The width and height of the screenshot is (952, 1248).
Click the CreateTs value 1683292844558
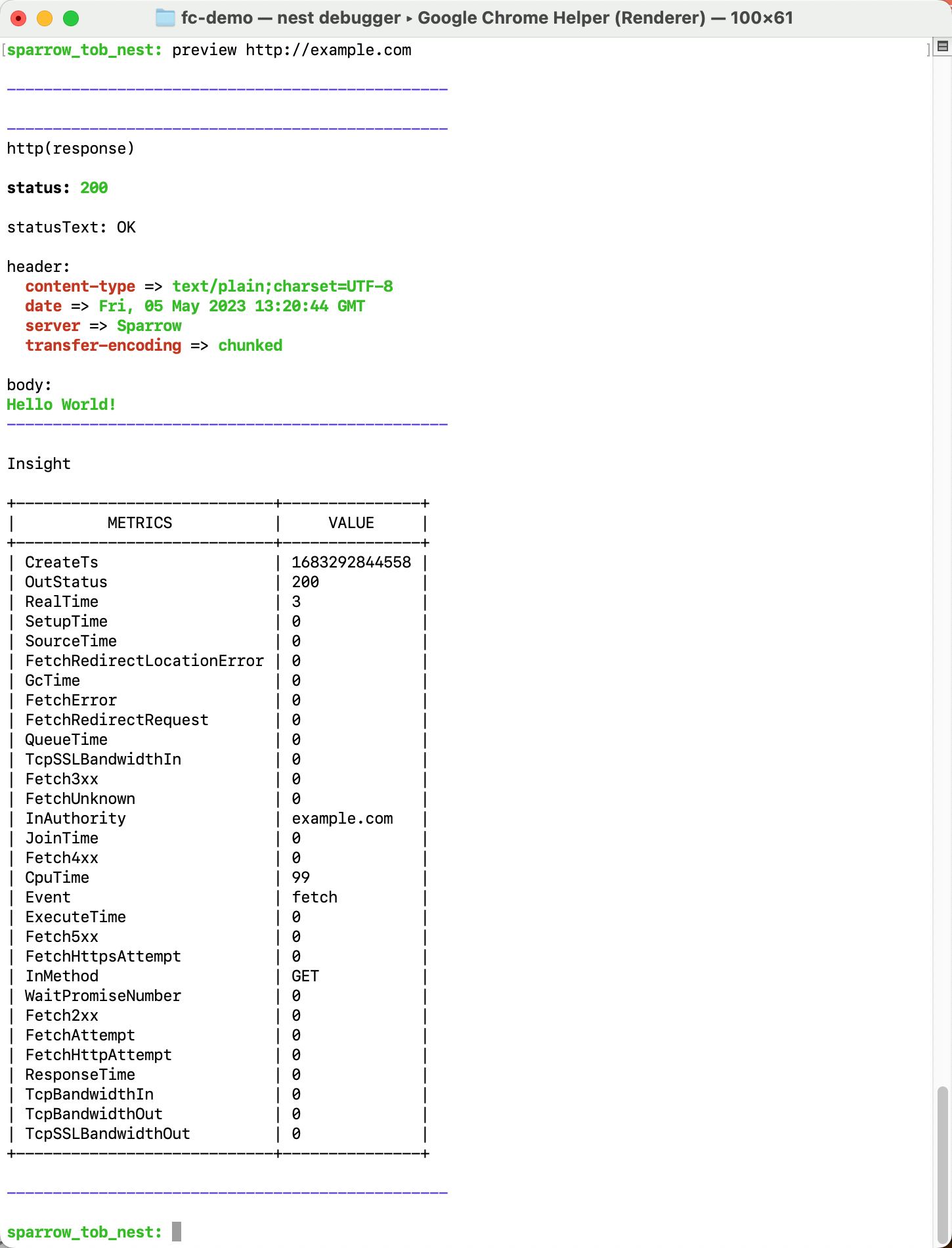click(351, 562)
